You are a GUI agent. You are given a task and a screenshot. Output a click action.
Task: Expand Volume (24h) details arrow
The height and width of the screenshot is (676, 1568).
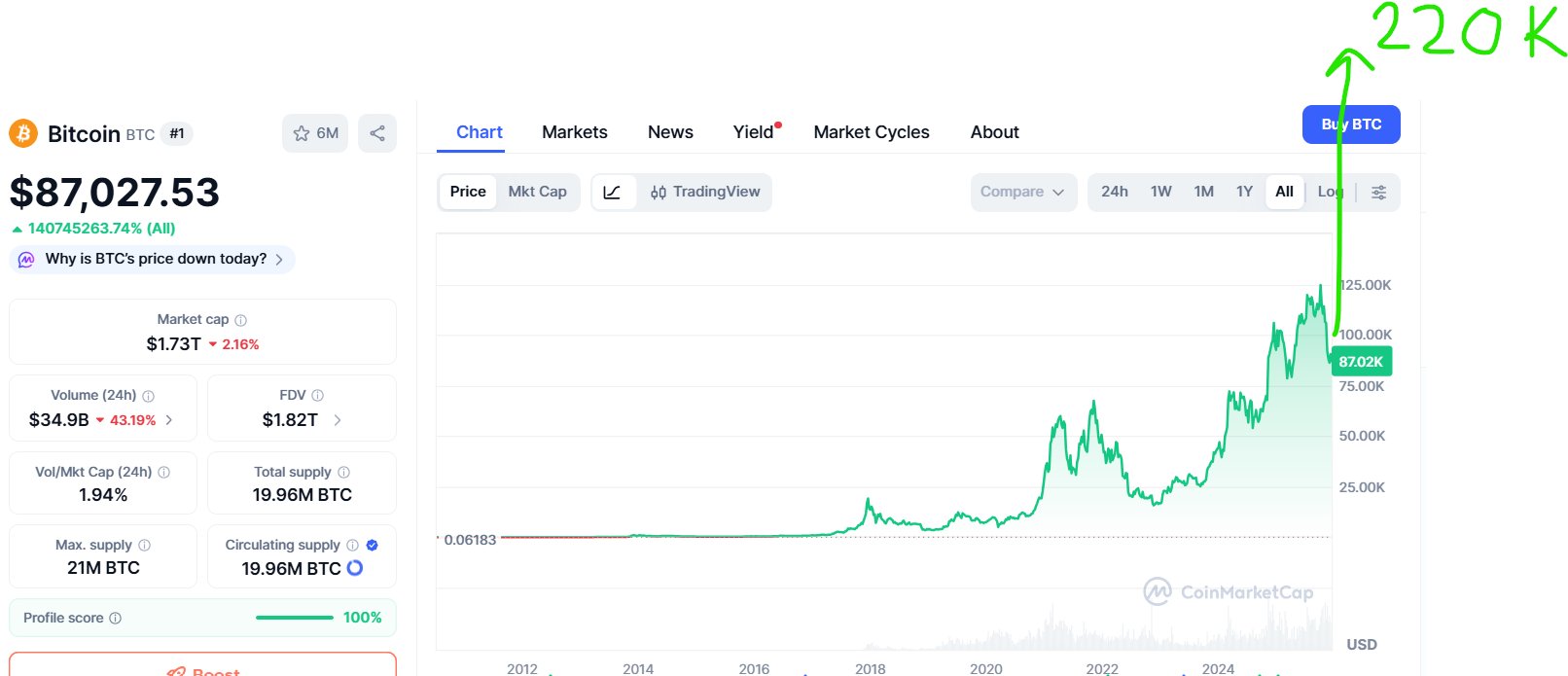pyautogui.click(x=169, y=420)
